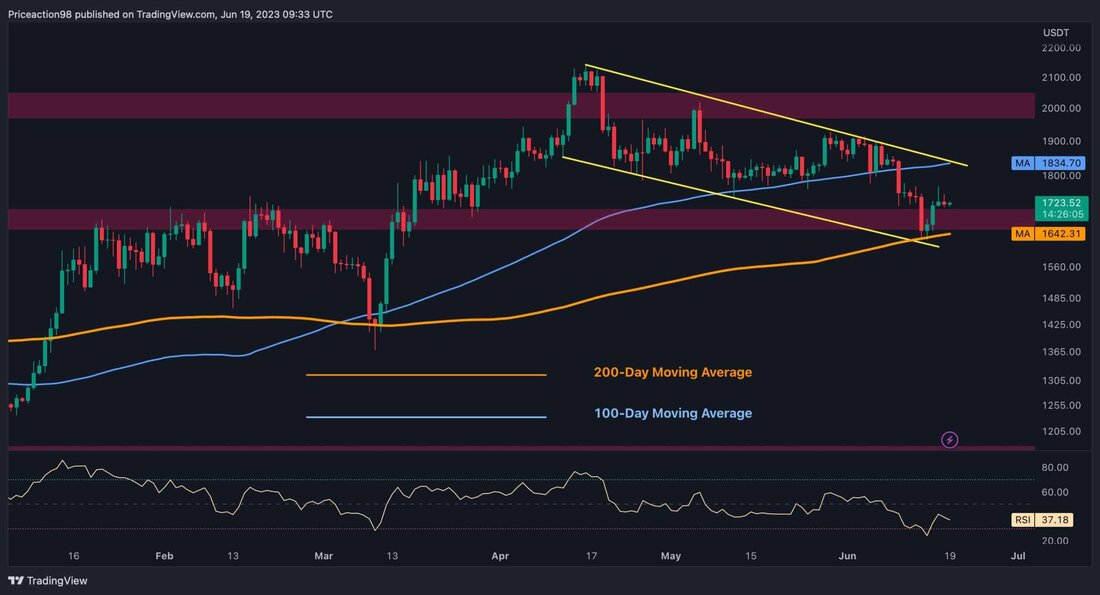Click the 1485.00 price axis label

[1061, 298]
